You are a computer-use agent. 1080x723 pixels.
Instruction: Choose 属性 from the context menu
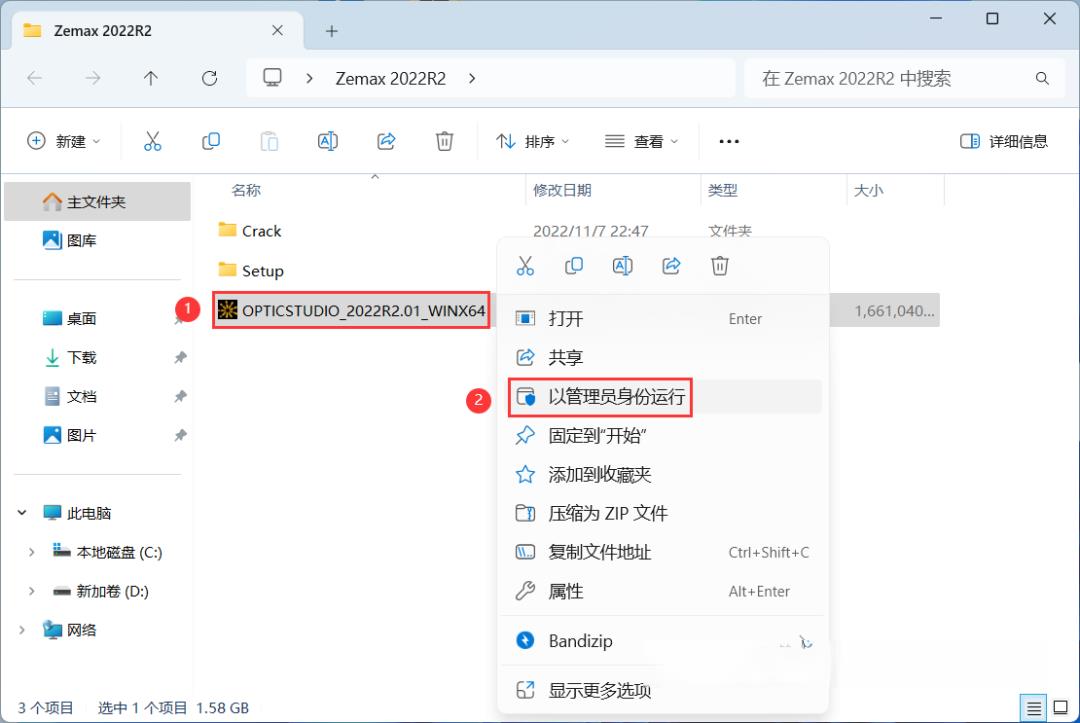[x=665, y=591]
